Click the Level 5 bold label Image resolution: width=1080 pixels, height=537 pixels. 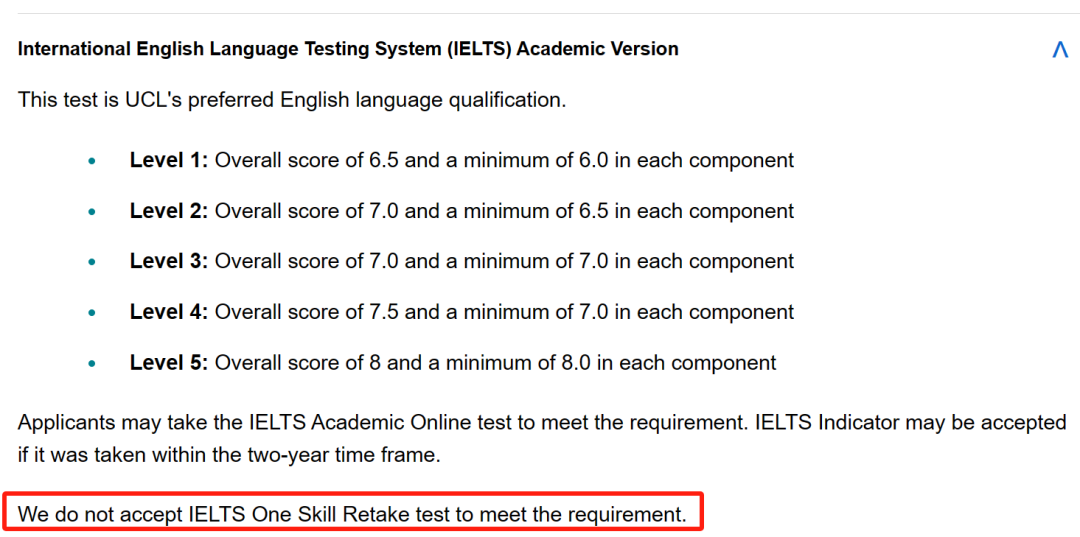tap(169, 362)
